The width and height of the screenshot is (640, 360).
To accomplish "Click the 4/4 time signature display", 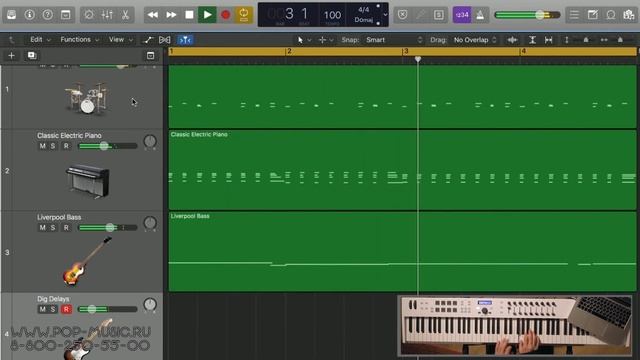I will pos(363,9).
